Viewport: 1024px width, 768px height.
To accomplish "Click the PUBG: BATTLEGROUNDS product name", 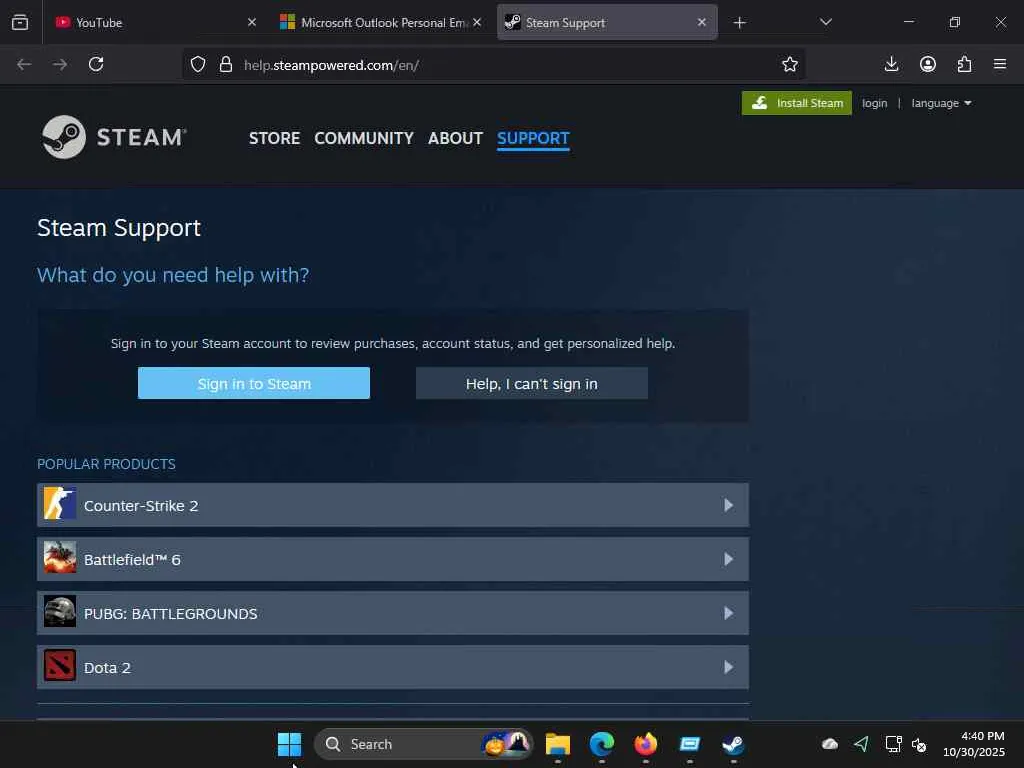I will 170,613.
